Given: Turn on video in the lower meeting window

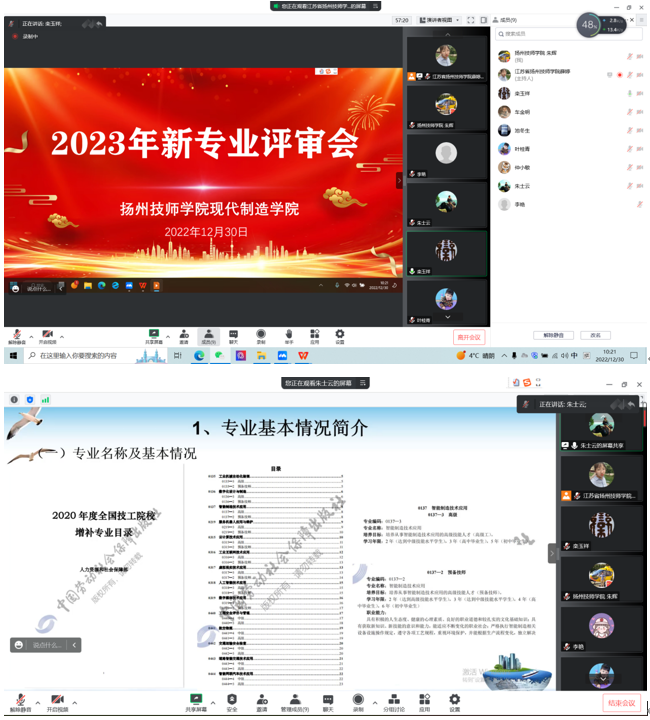Looking at the screenshot, I should click(57, 703).
